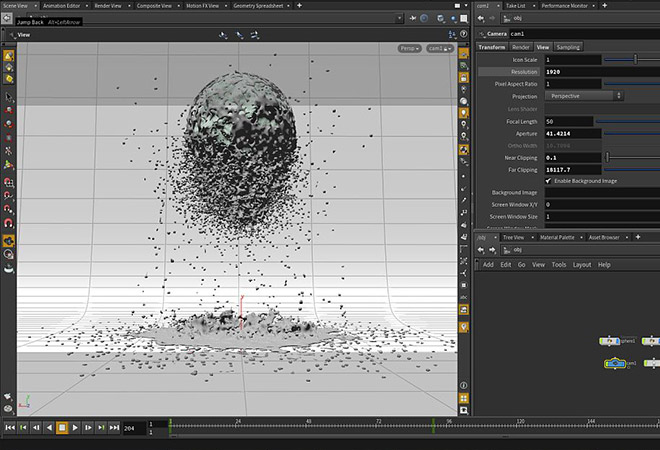Jump to first frame in the playbar
Image resolution: width=660 pixels, height=450 pixels.
[10, 428]
